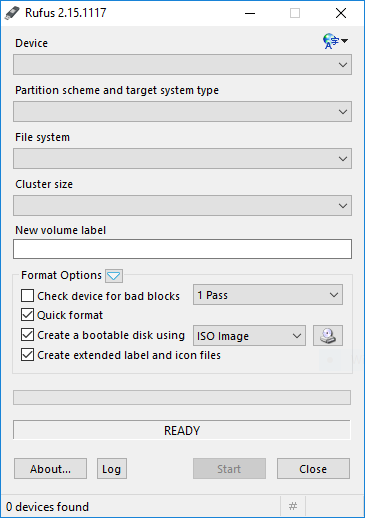Open the 1 Pass bad blocks dropdown
Viewport: 365px width, 518px height.
268,295
